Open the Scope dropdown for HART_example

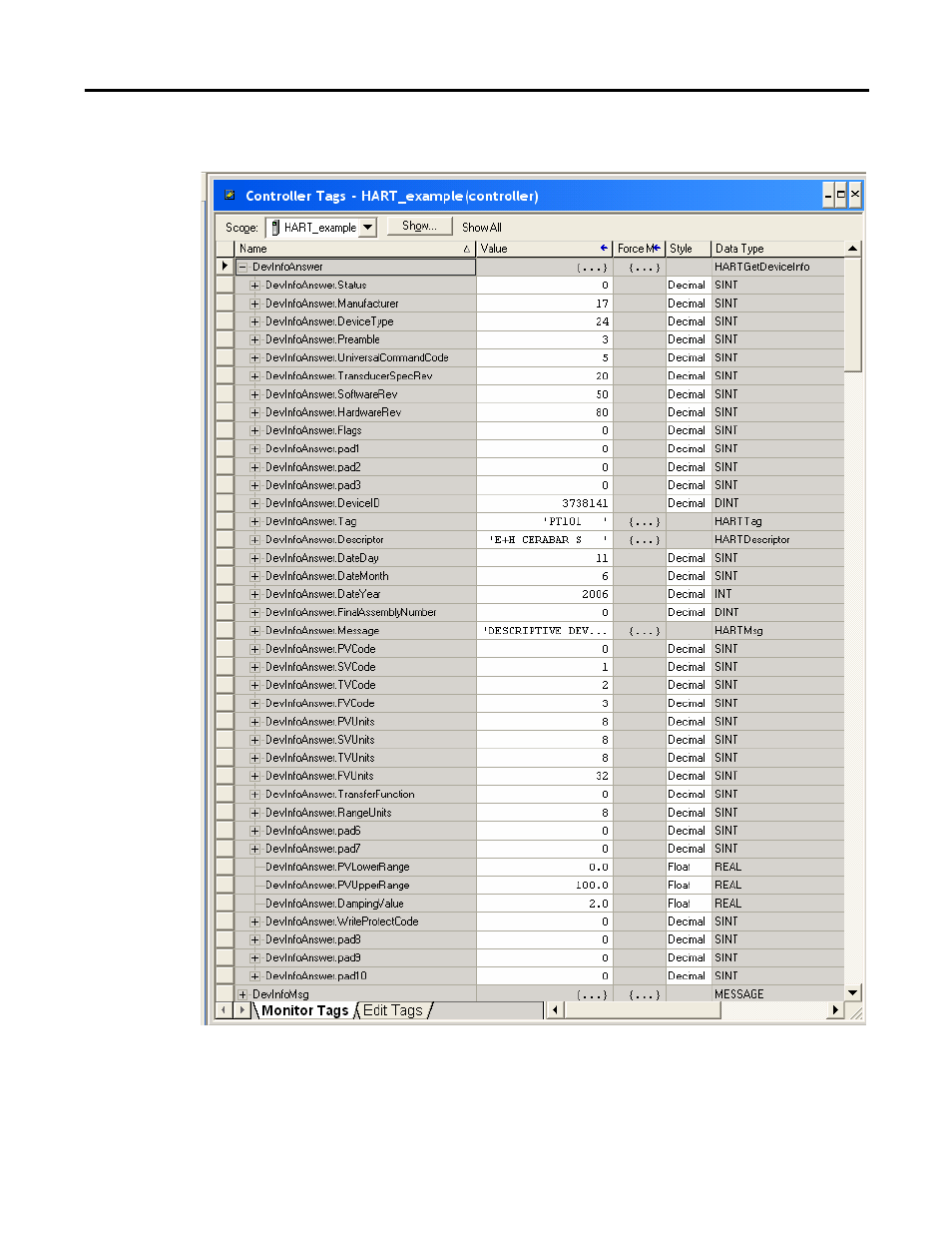pyautogui.click(x=368, y=228)
